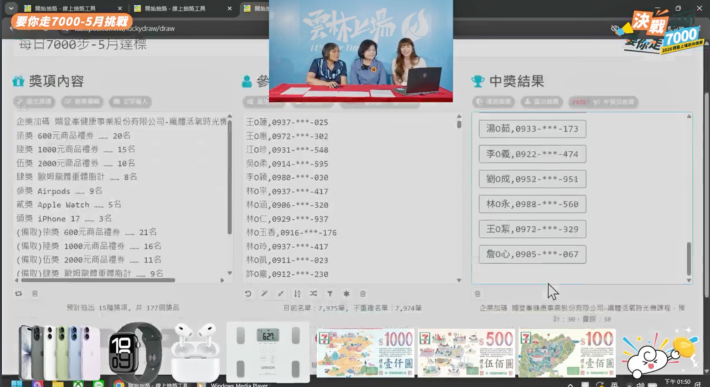Click participant row 0937-***-025
The height and width of the screenshot is (387, 710).
[x=287, y=122]
